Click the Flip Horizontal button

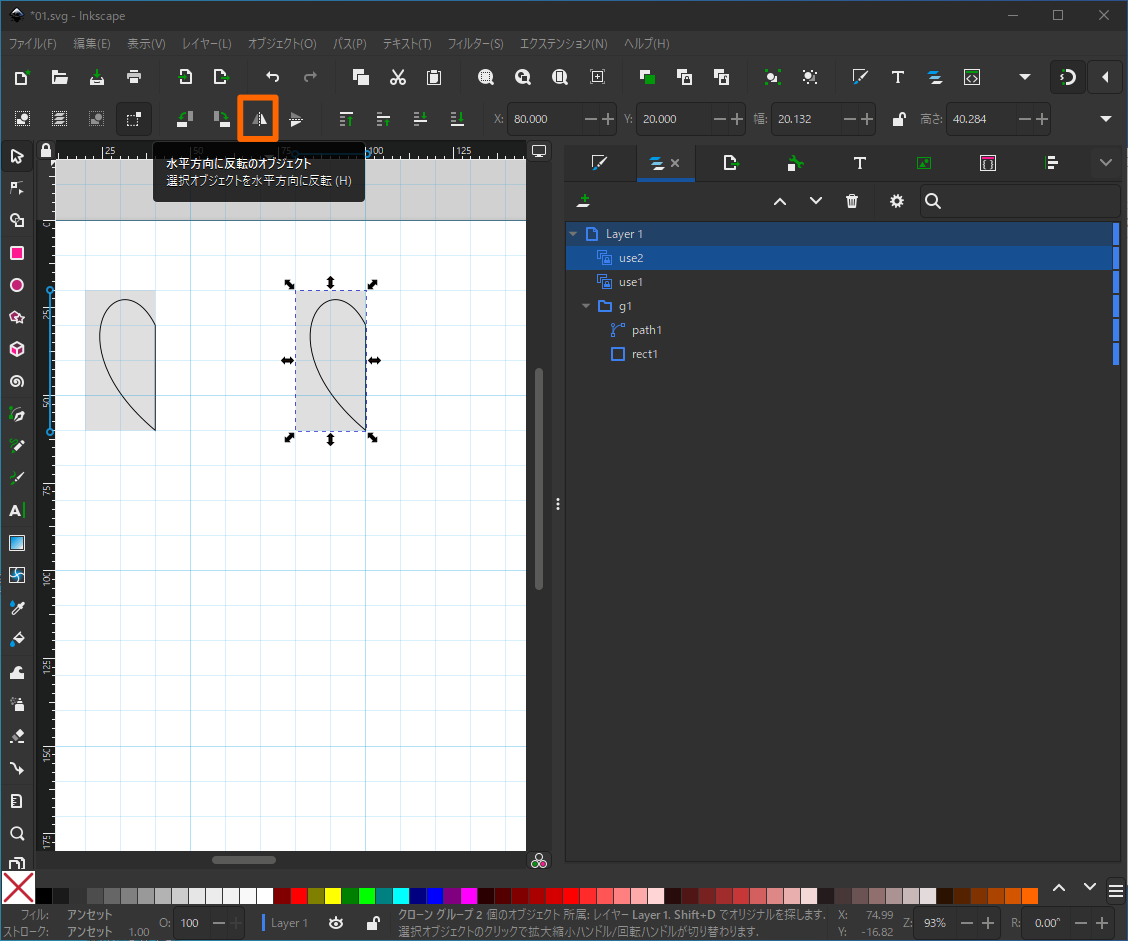point(258,119)
